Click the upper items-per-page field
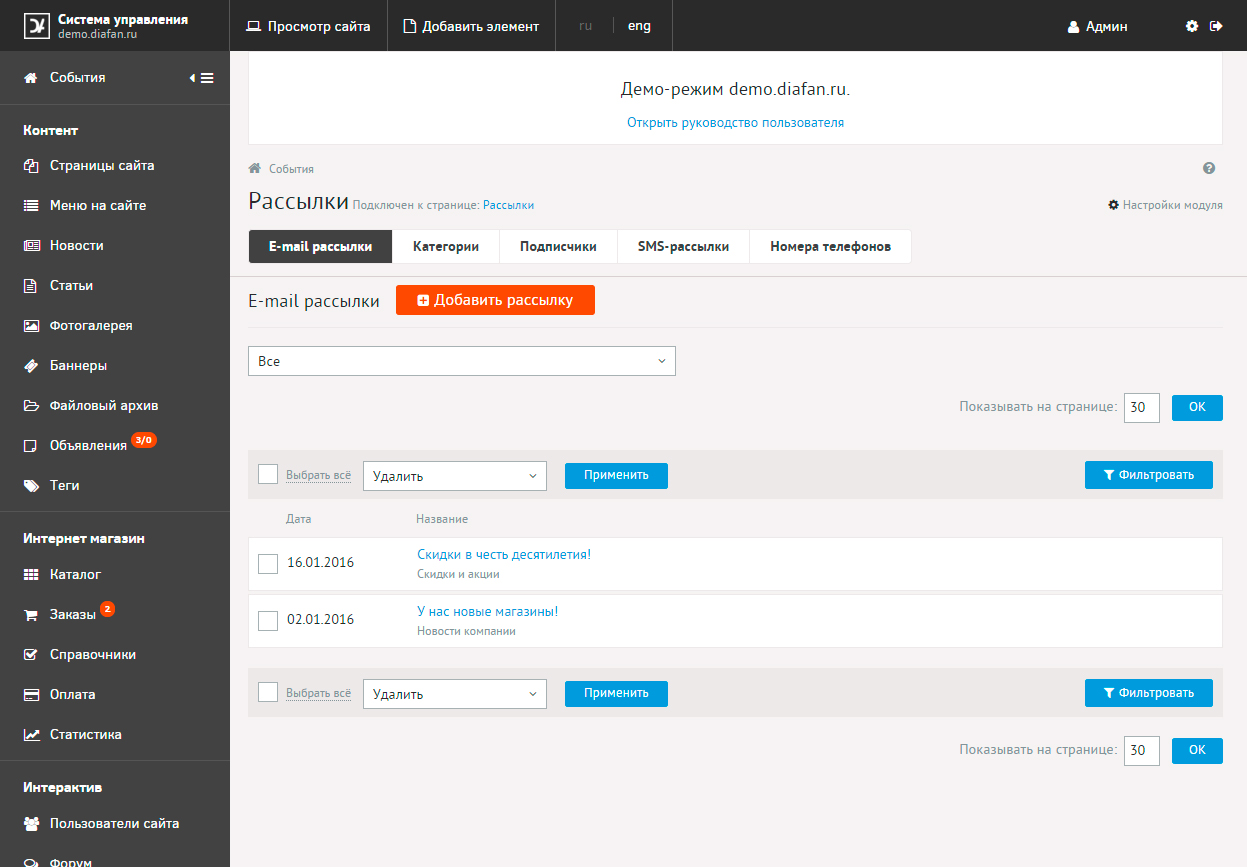 (x=1142, y=408)
